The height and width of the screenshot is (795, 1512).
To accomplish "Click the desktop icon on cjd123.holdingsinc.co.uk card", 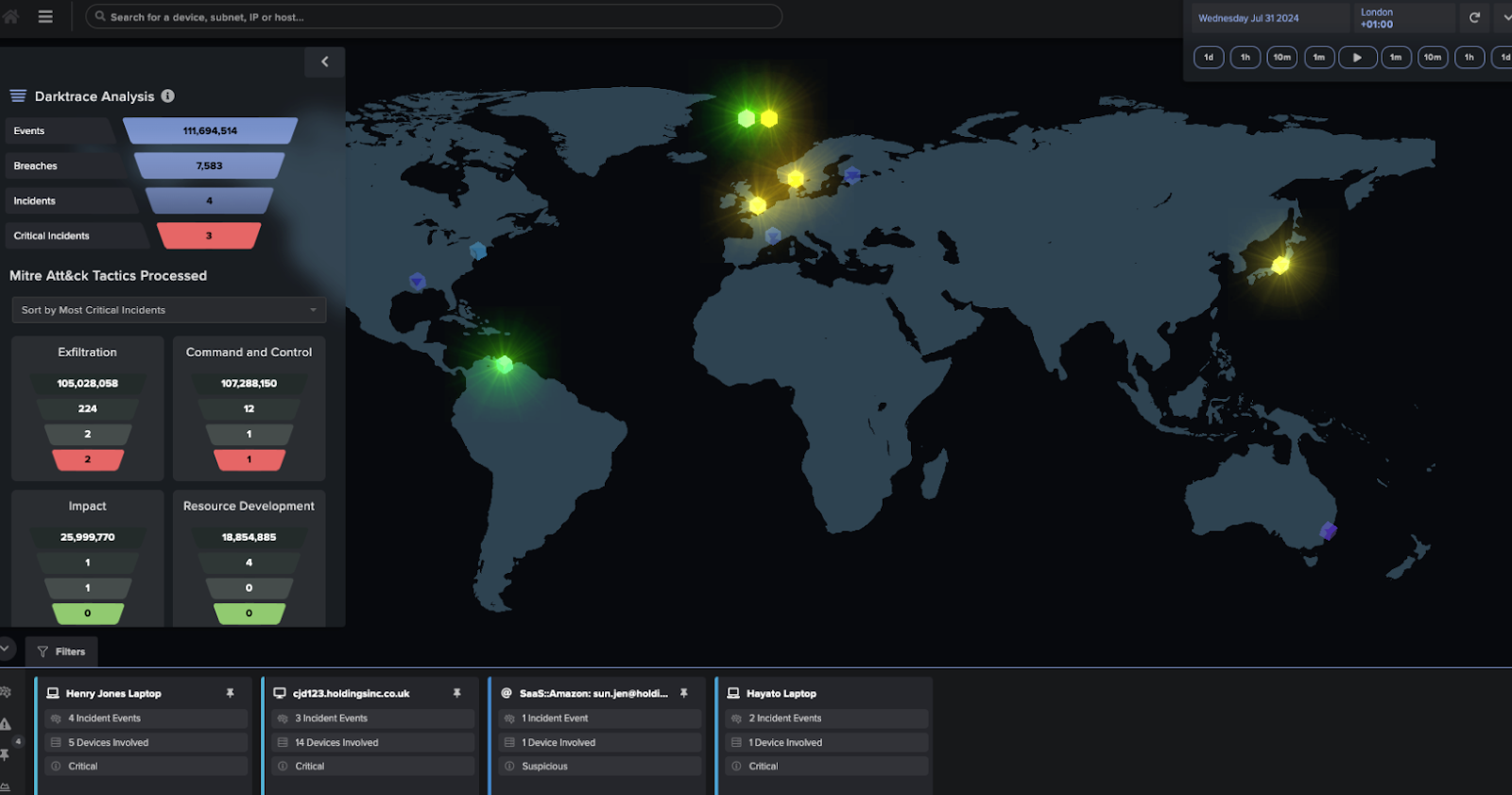I will 280,693.
